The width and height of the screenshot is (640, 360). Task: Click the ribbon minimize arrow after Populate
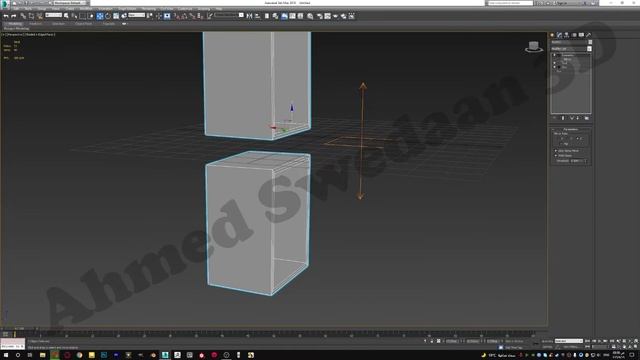[124, 24]
